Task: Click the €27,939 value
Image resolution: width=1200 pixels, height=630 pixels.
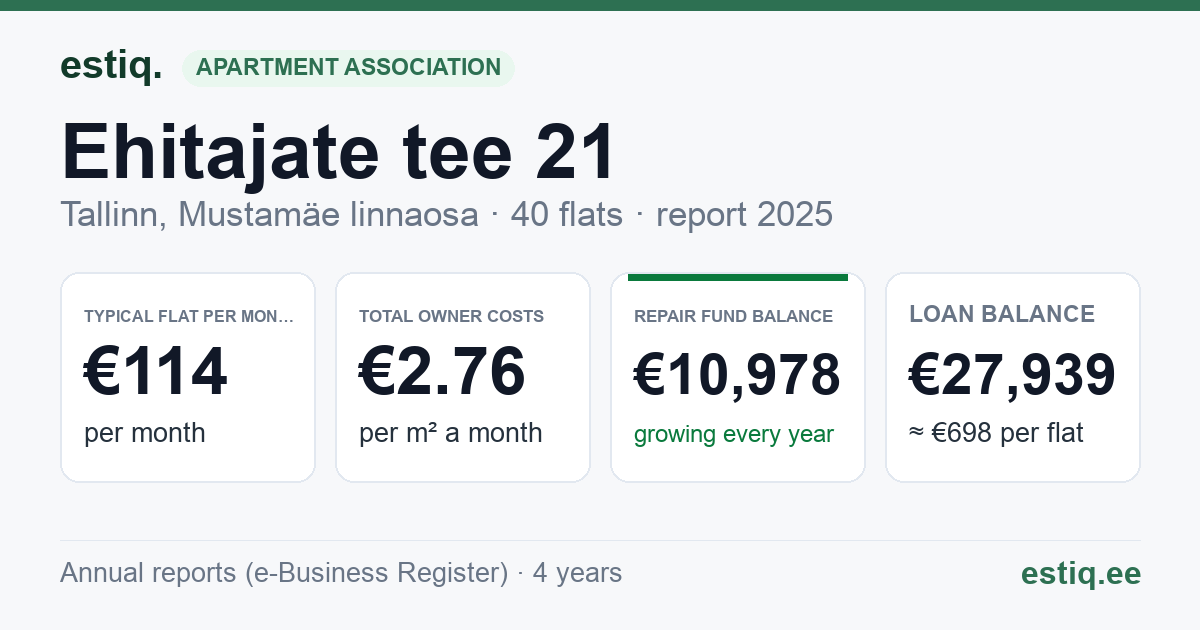Action: 1012,376
